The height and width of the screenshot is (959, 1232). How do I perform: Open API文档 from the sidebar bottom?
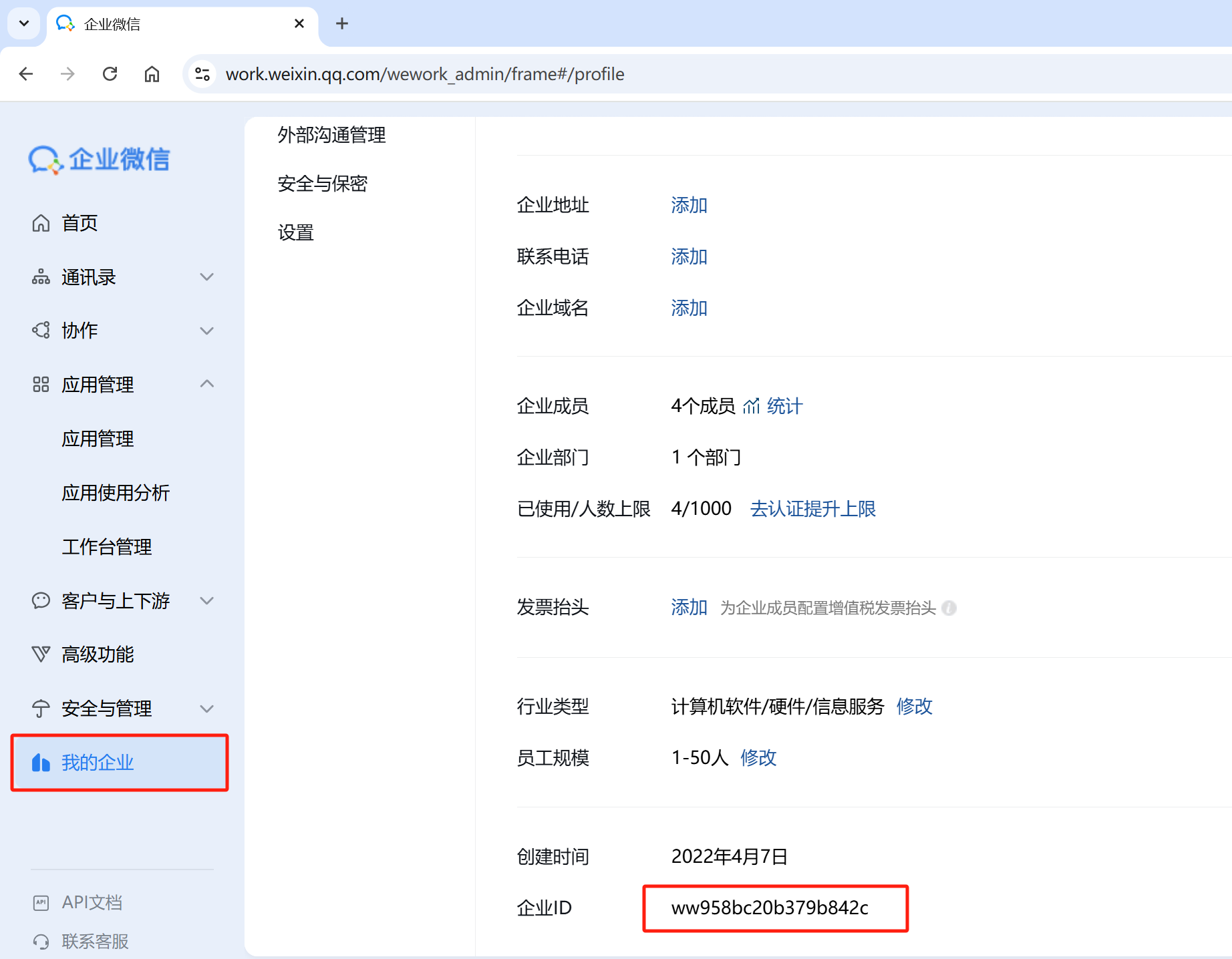(92, 902)
